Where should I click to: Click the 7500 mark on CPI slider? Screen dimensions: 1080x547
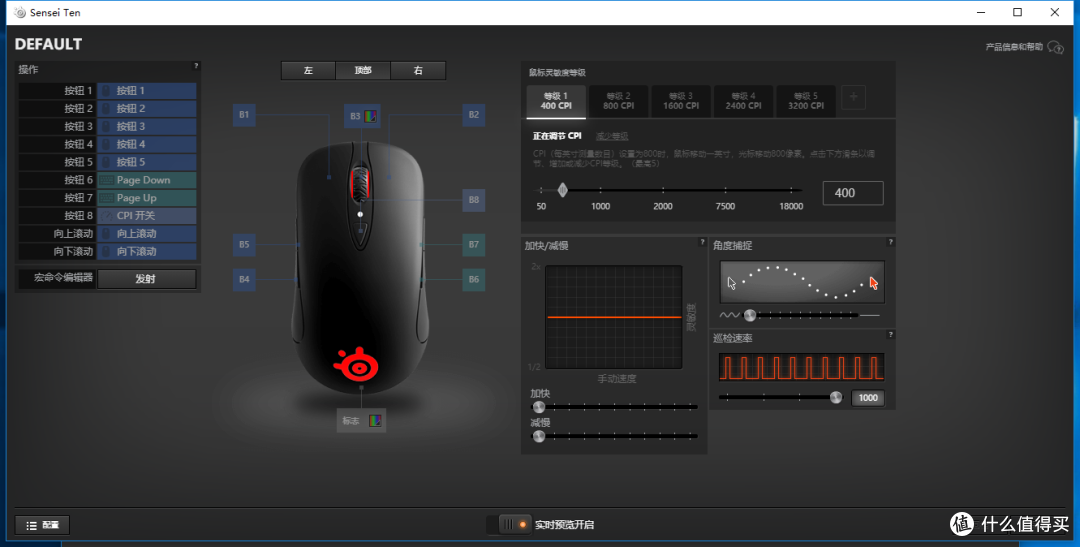tap(725, 206)
